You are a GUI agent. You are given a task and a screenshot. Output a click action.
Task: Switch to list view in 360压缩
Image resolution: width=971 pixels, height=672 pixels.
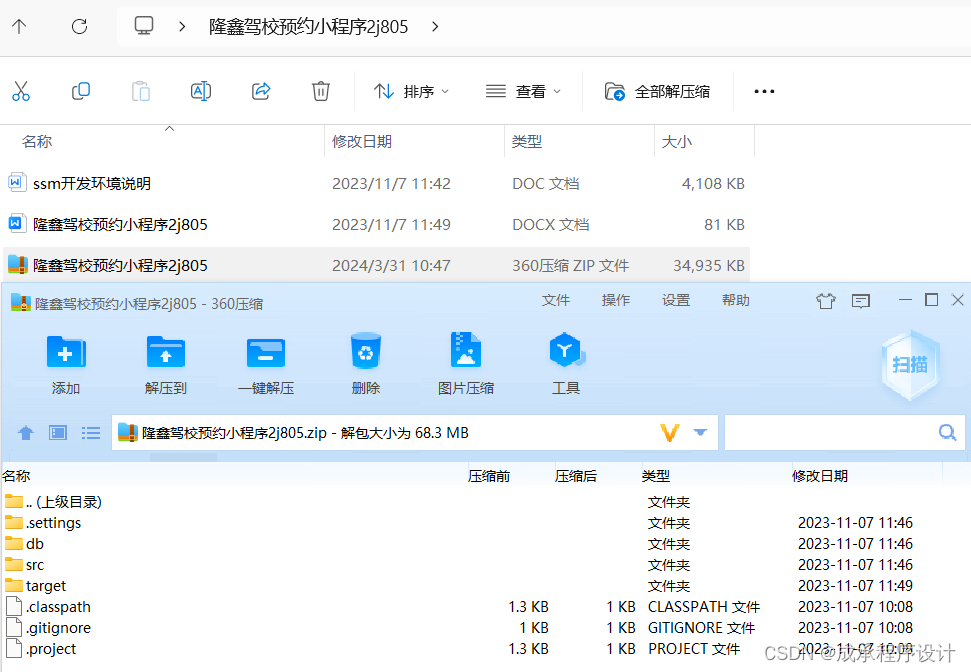(91, 432)
